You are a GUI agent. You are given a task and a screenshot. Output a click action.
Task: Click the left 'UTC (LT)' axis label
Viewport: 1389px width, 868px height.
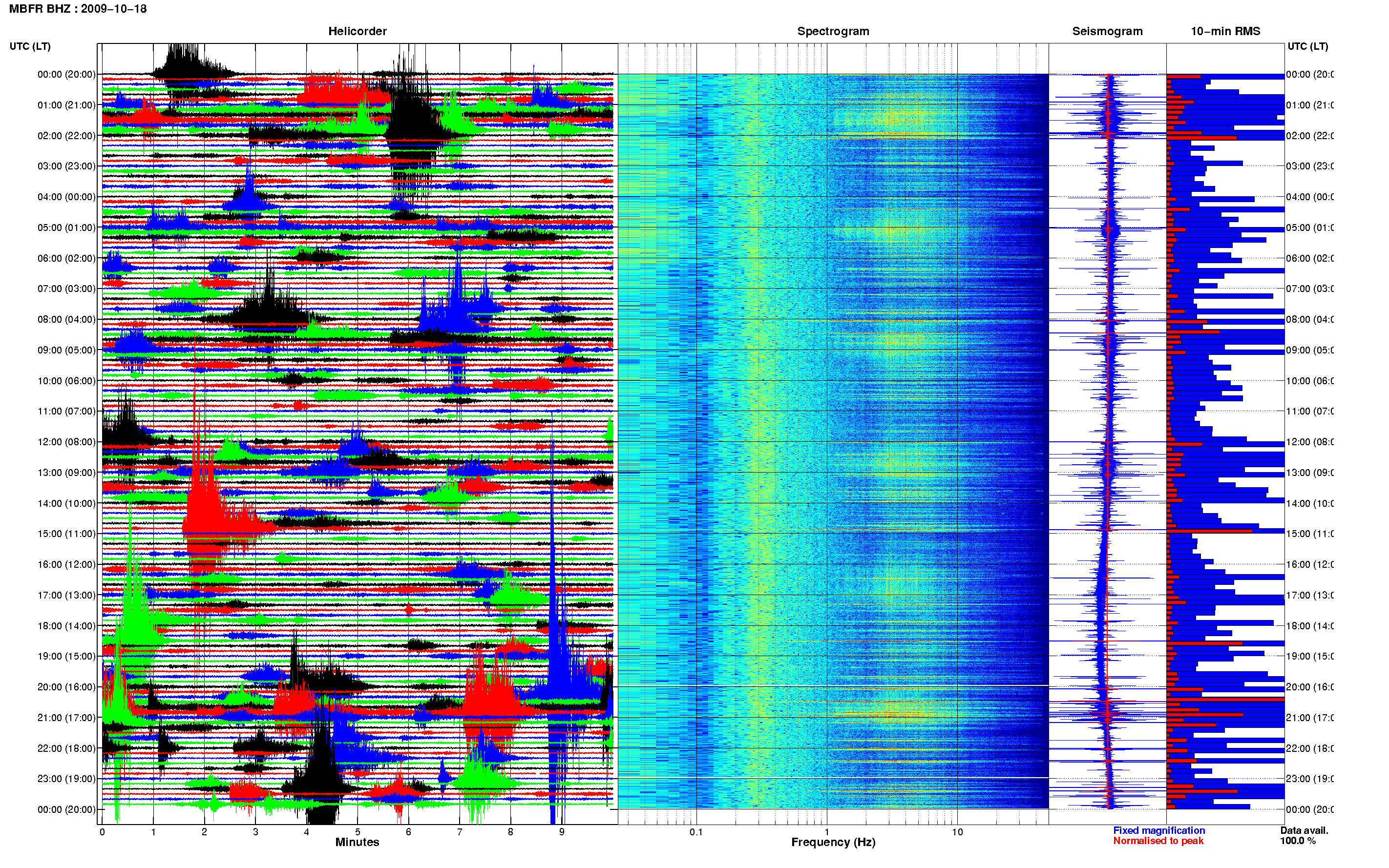(30, 46)
